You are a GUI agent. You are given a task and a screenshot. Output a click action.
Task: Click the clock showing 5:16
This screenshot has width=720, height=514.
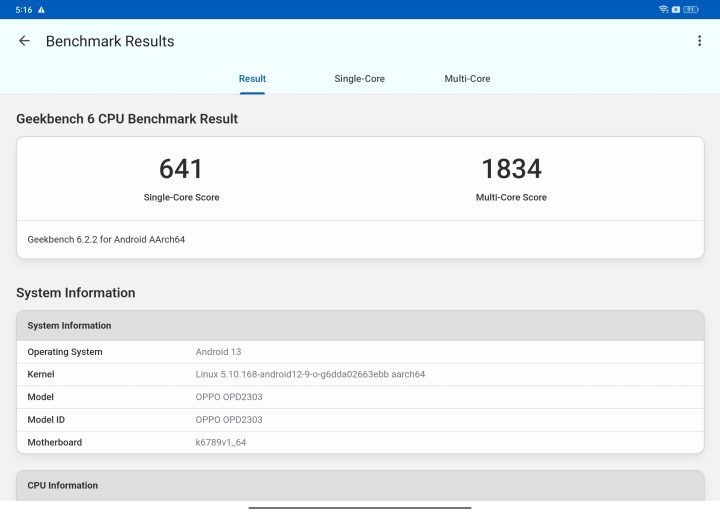(23, 9)
